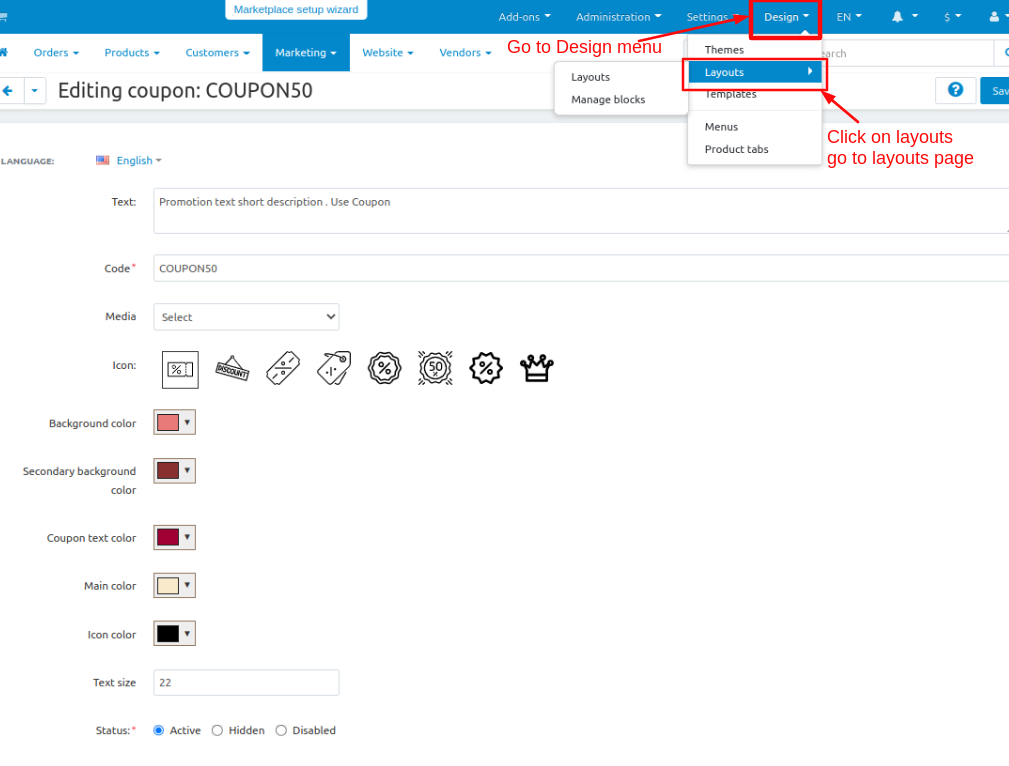The width and height of the screenshot is (1009, 766).
Task: Click Product tabs in Design menu
Action: click(x=736, y=149)
